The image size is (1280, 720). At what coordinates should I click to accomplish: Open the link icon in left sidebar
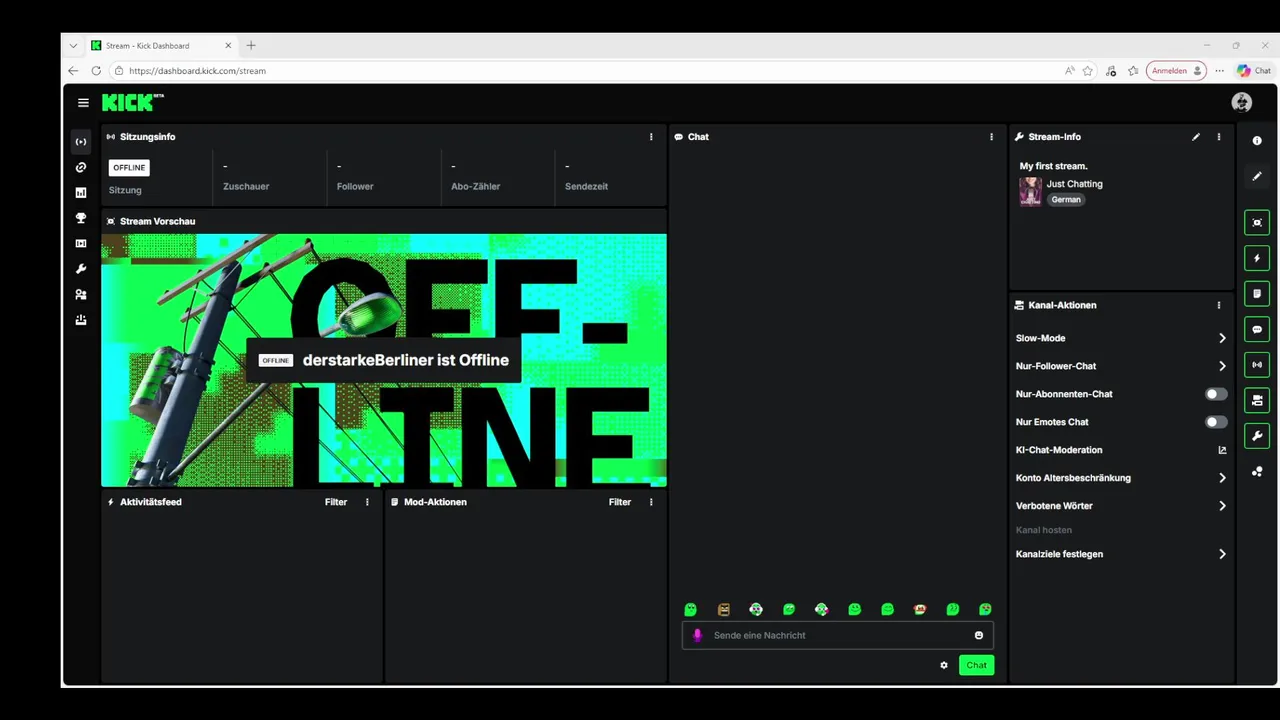click(81, 167)
